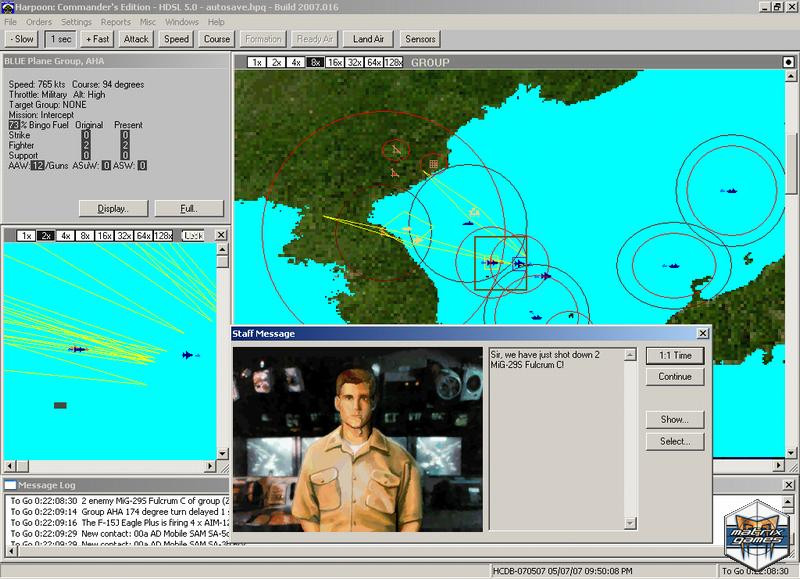Click the Land Air toolbar button
The height and width of the screenshot is (579, 800).
(x=368, y=39)
